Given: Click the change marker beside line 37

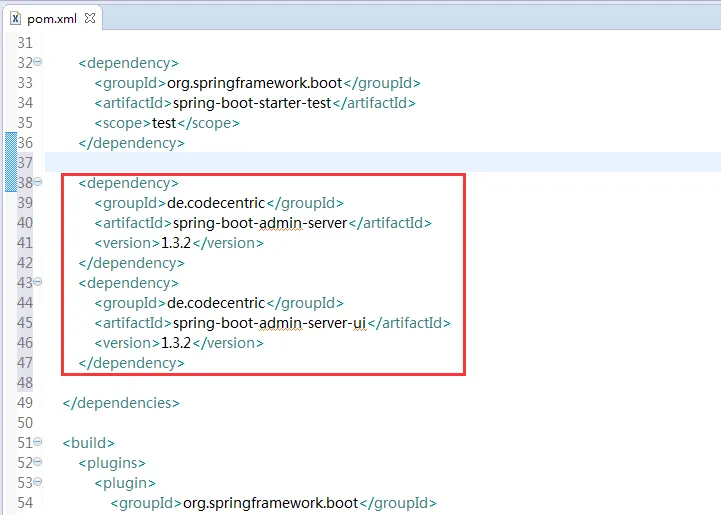Looking at the screenshot, I should click(x=11, y=162).
